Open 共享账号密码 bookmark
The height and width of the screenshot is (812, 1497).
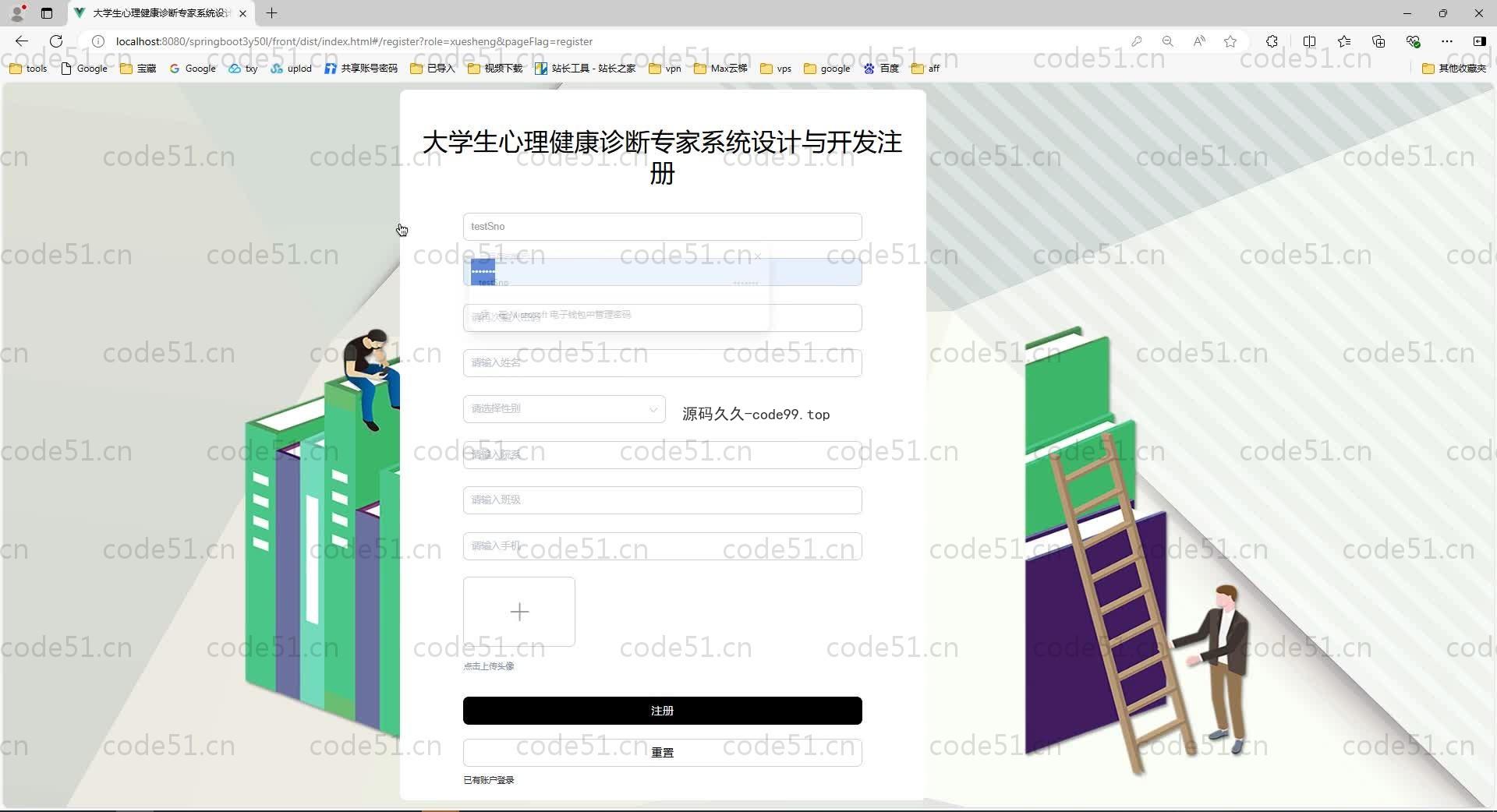click(361, 69)
